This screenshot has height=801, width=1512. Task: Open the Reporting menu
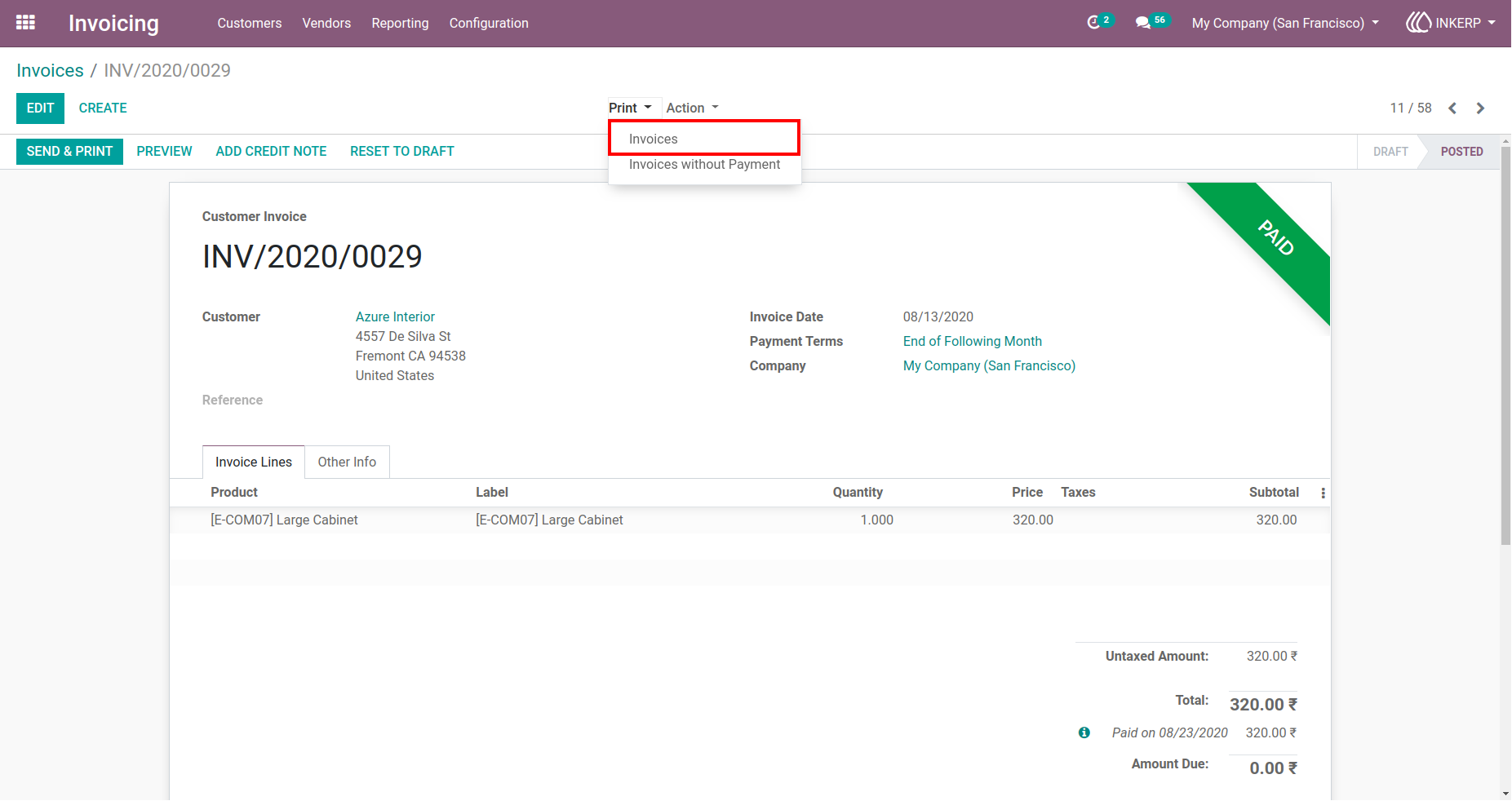(x=400, y=23)
